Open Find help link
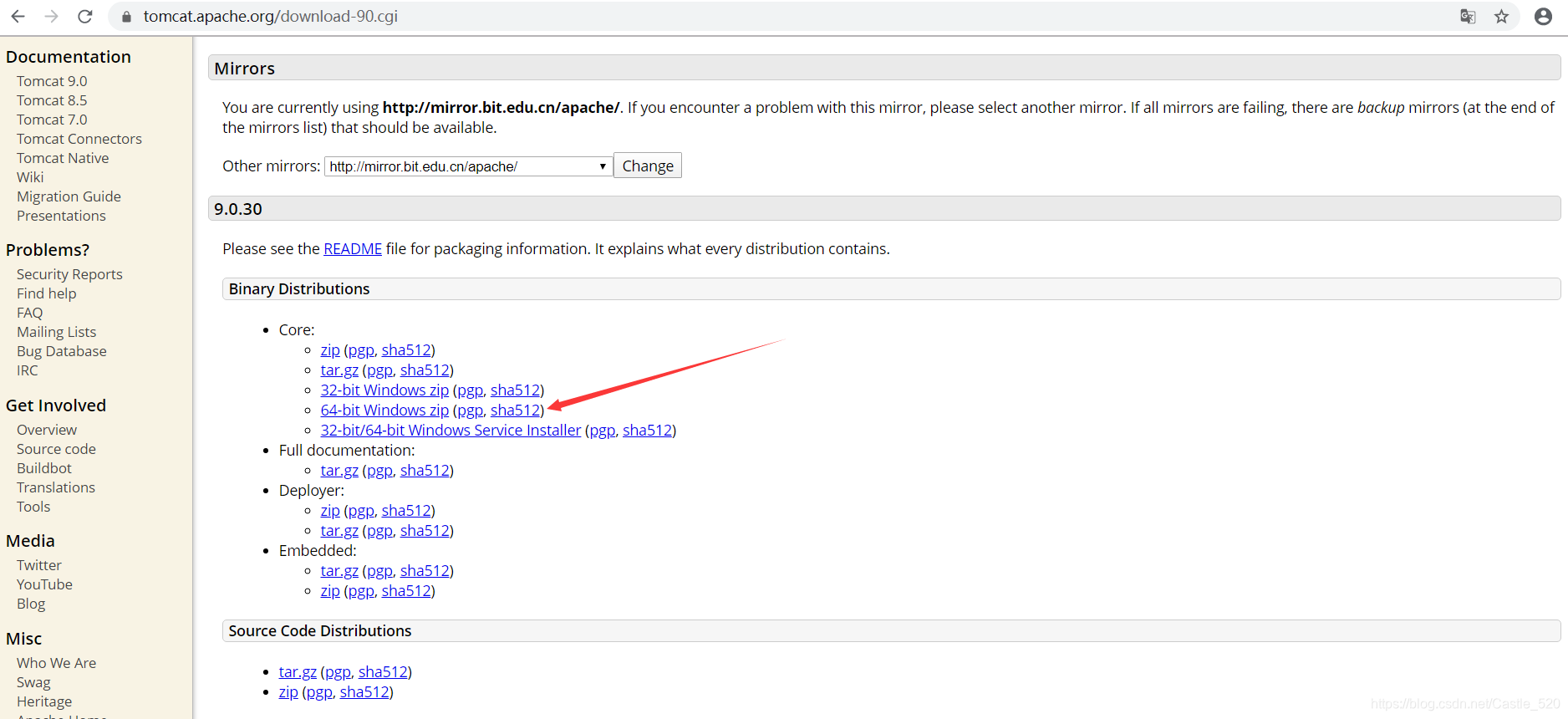The width and height of the screenshot is (1568, 719). [47, 293]
